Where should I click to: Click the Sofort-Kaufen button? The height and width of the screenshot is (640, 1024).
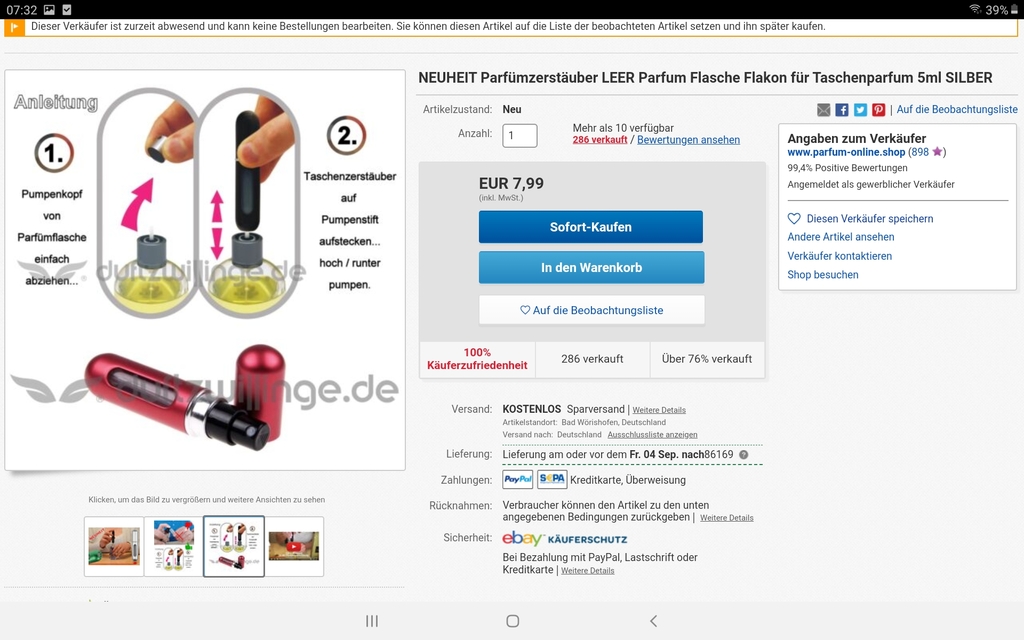tap(591, 227)
